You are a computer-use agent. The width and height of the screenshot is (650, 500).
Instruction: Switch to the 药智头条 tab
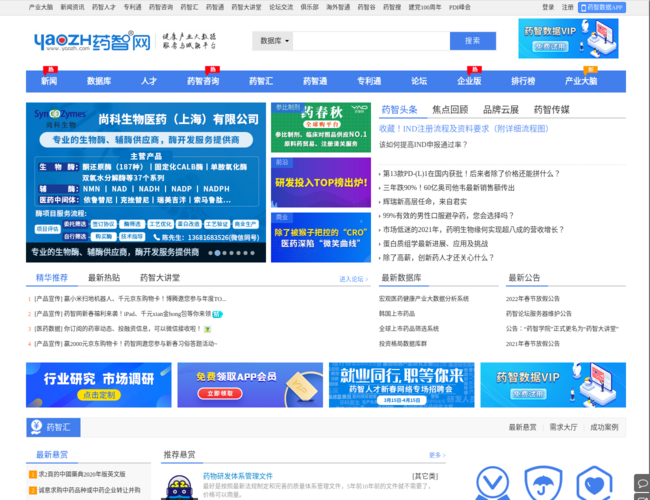tap(399, 110)
